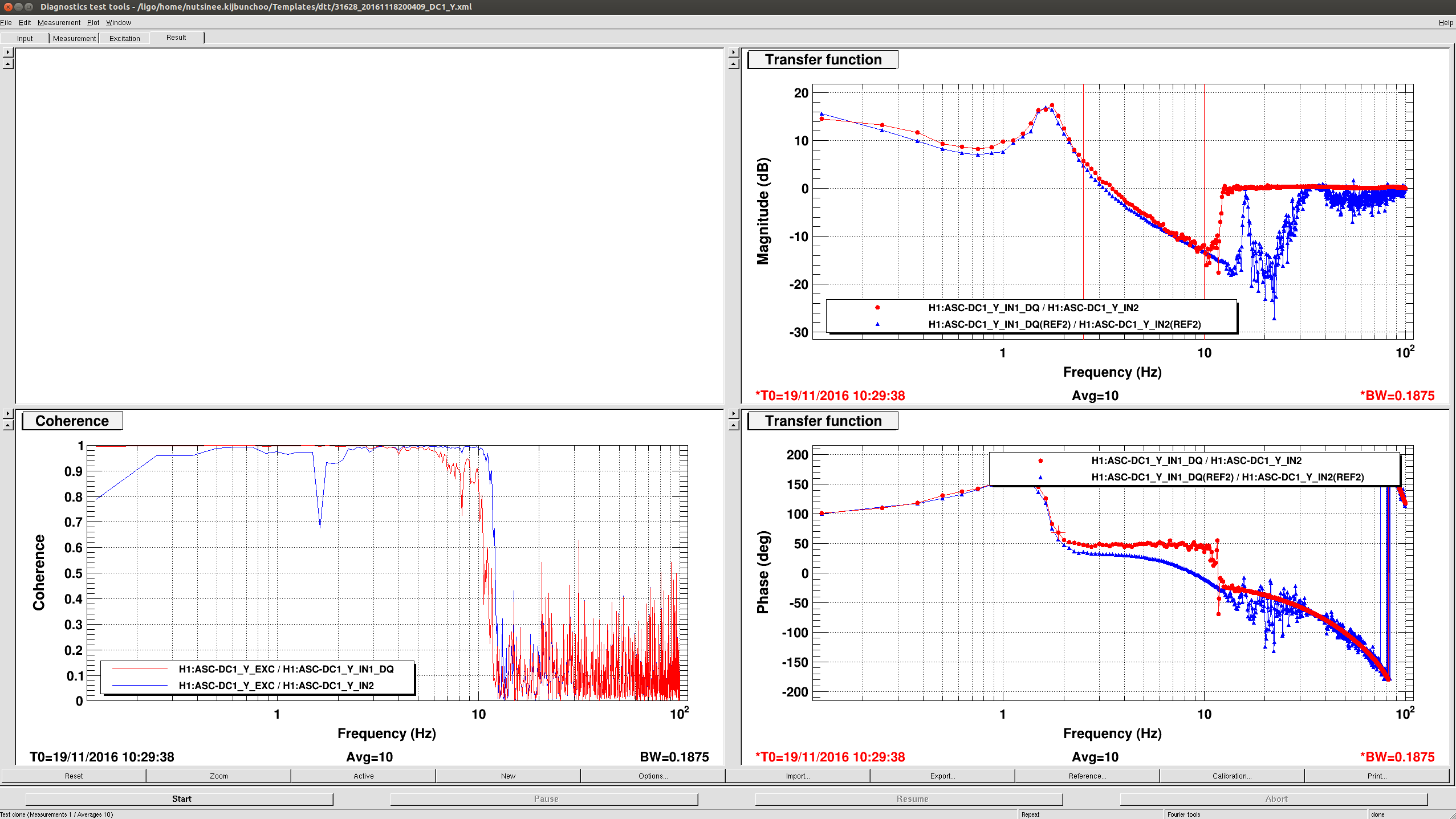
Task: Click the '*T0=19/11/2016 10:29:38' text under the magnitude plot
Action: [830, 396]
